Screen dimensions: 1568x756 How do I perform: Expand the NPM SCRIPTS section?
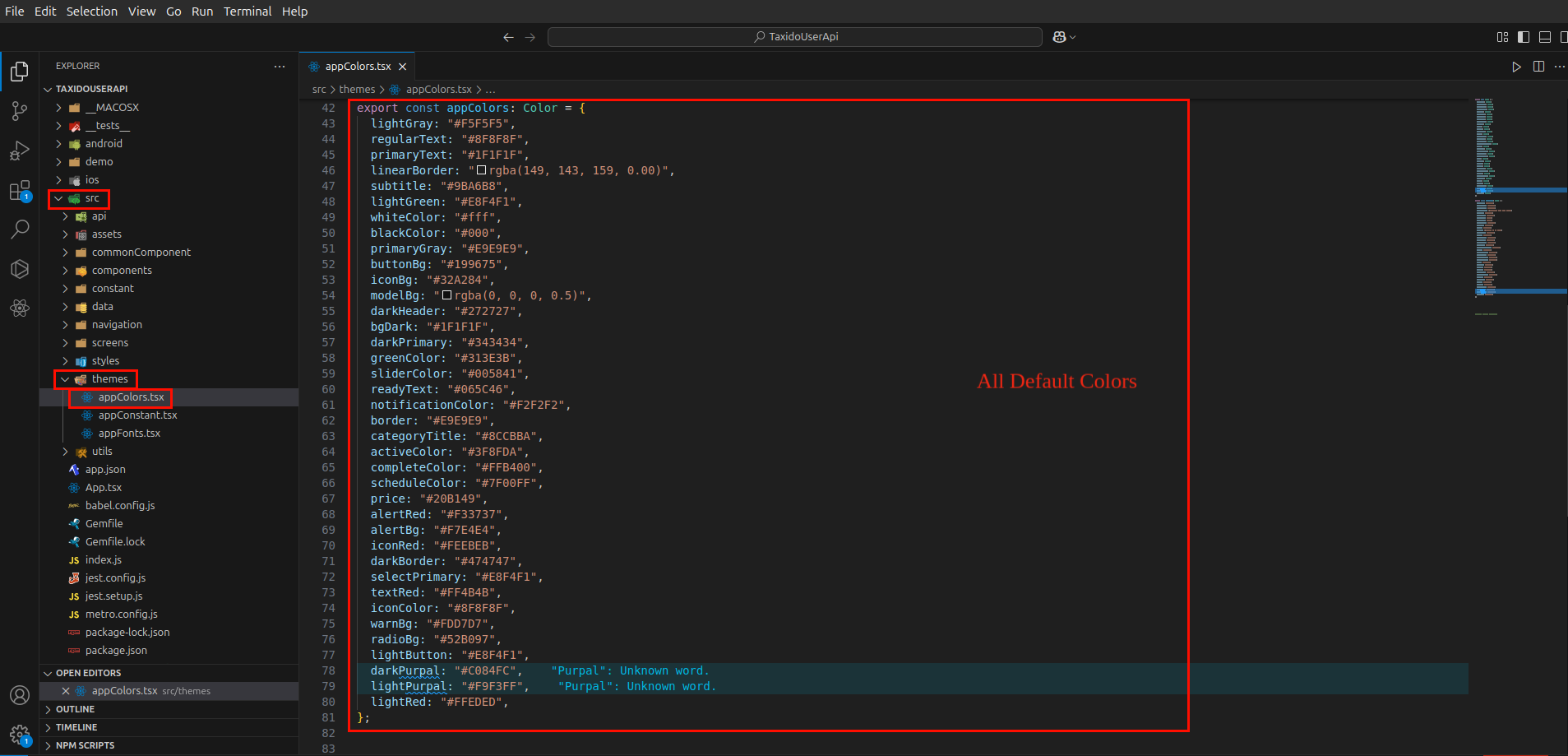click(85, 745)
